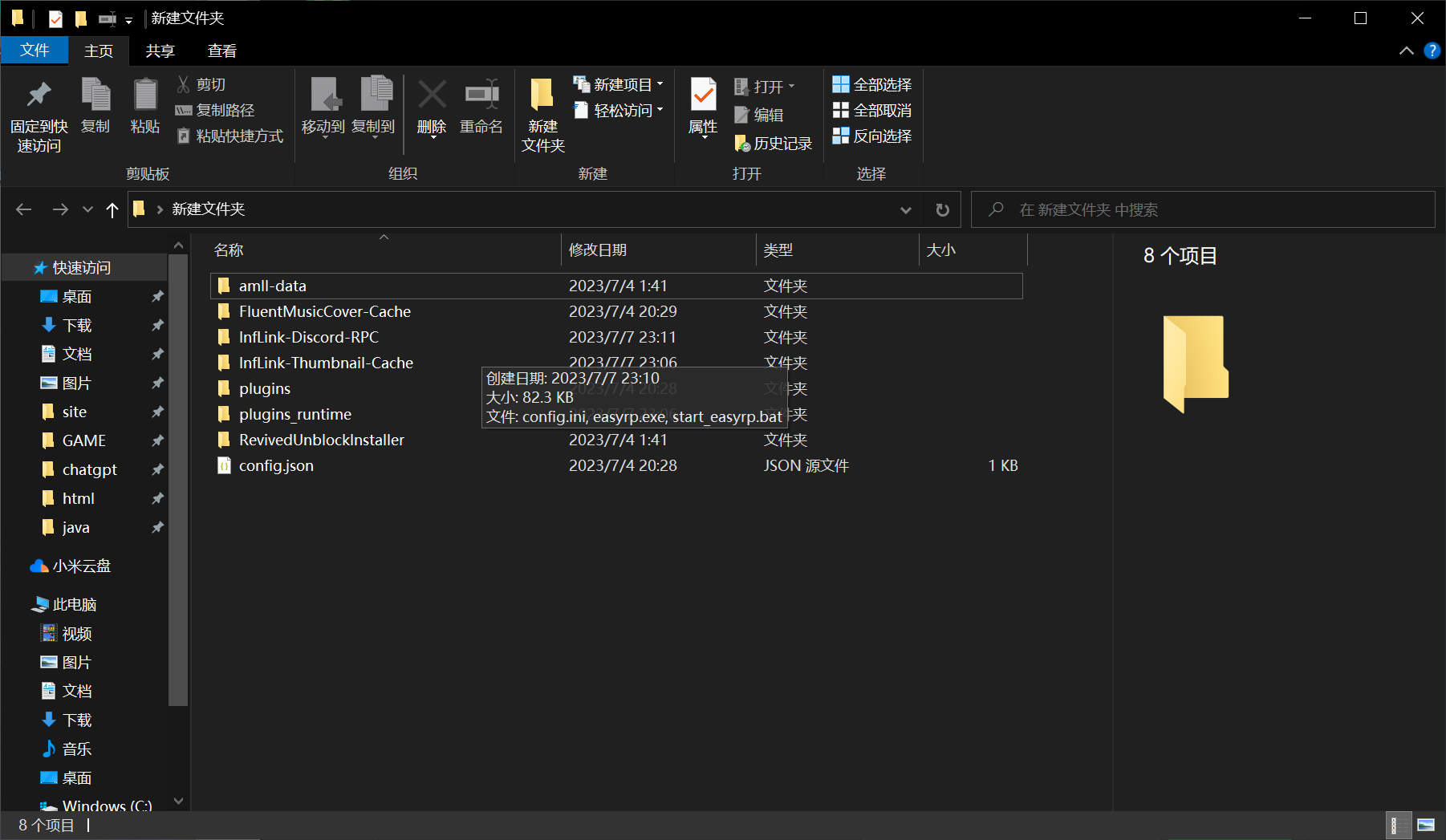Switch to large icons view in status bar

tap(1426, 825)
